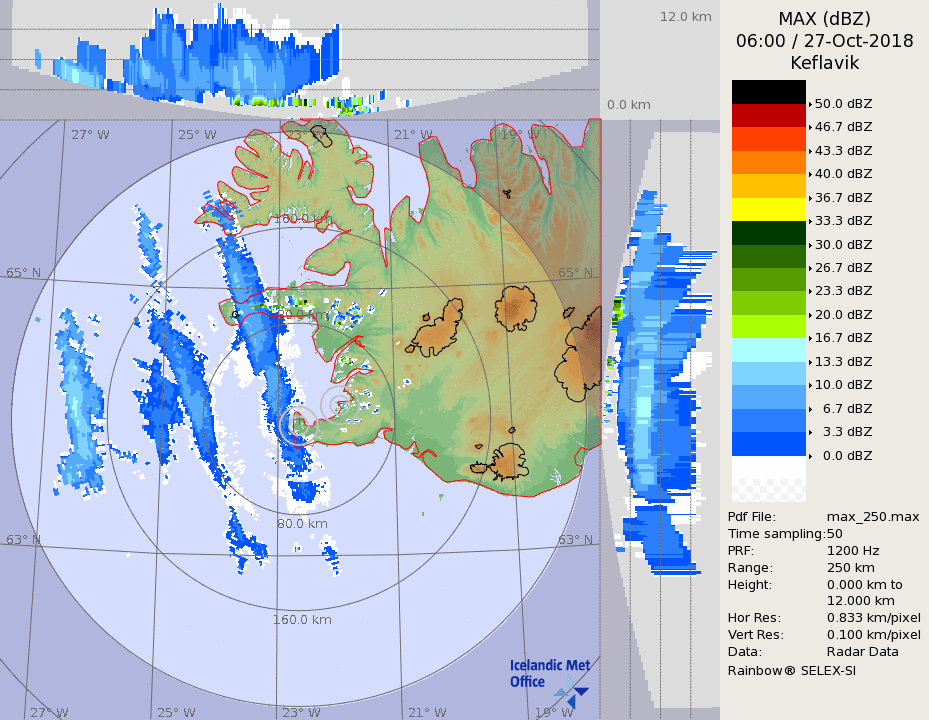Click the 1200 Hz PRF value
The image size is (929, 720).
tap(853, 550)
